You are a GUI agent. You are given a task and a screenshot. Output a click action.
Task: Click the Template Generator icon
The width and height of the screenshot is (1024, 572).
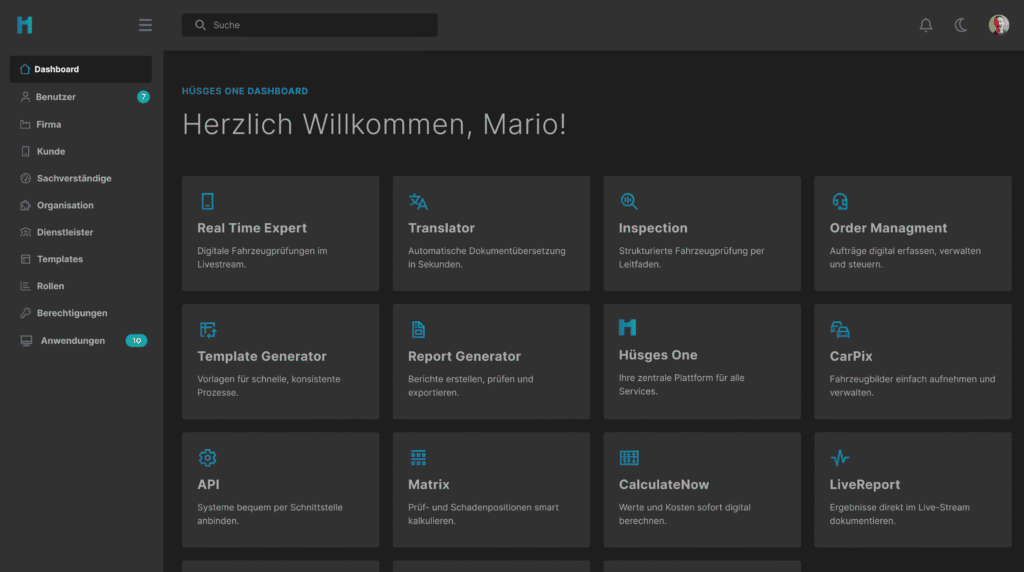208,330
